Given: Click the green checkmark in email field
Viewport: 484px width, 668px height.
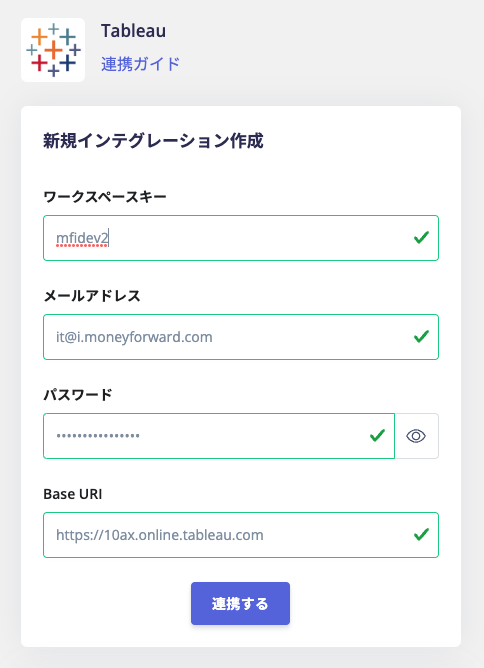Looking at the screenshot, I should point(421,337).
